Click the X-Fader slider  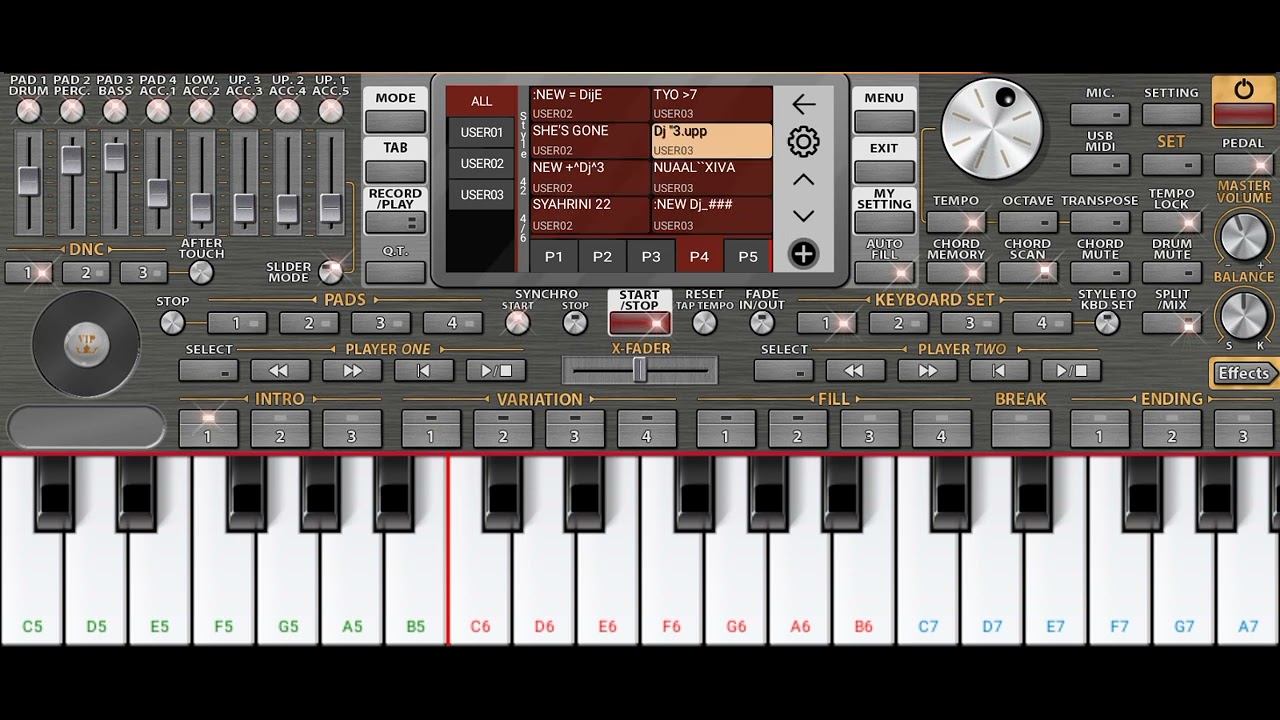(x=640, y=371)
